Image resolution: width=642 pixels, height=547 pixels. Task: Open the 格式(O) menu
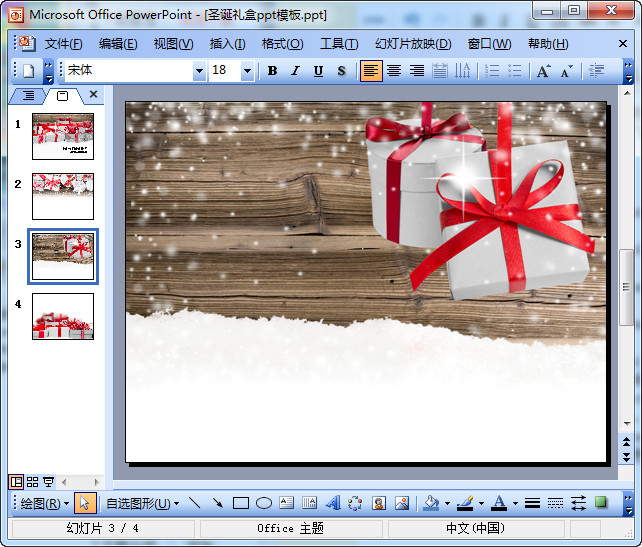point(283,43)
